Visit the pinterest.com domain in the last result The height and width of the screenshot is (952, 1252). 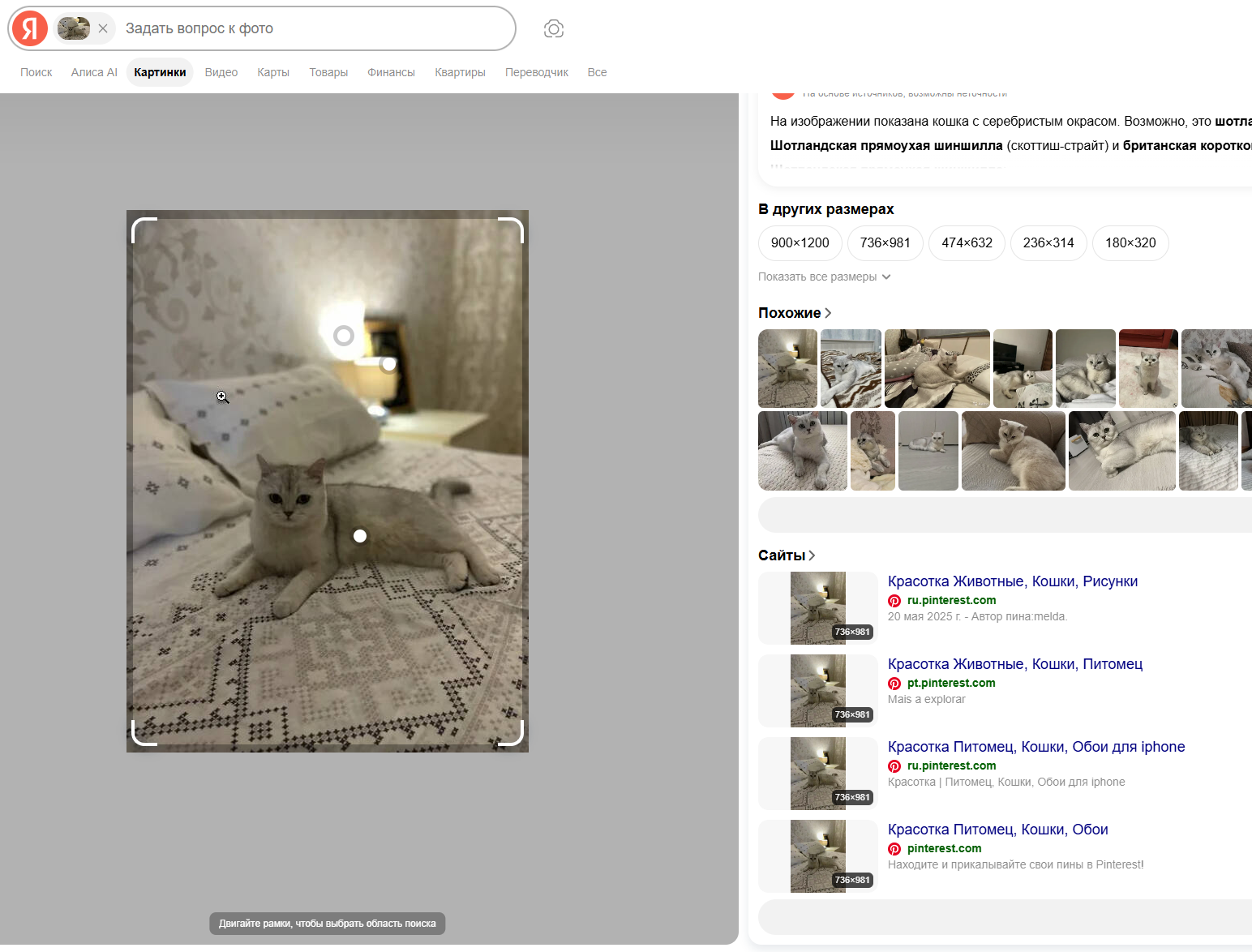(945, 849)
